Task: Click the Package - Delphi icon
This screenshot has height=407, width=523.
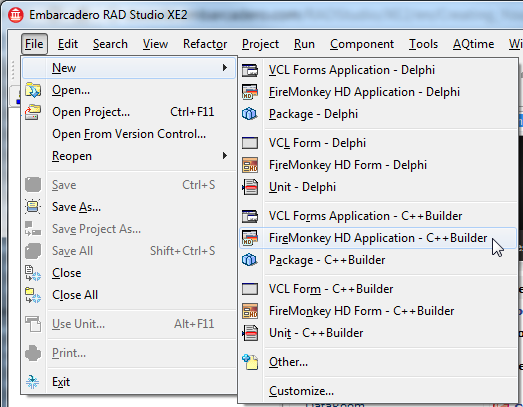Action: pyautogui.click(x=250, y=114)
